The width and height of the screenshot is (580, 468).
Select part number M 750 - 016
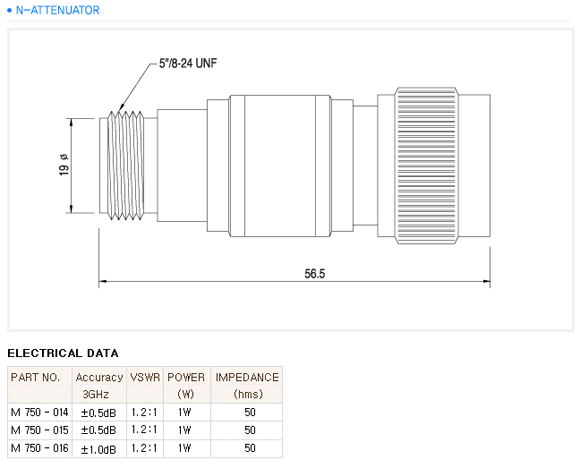click(x=40, y=448)
